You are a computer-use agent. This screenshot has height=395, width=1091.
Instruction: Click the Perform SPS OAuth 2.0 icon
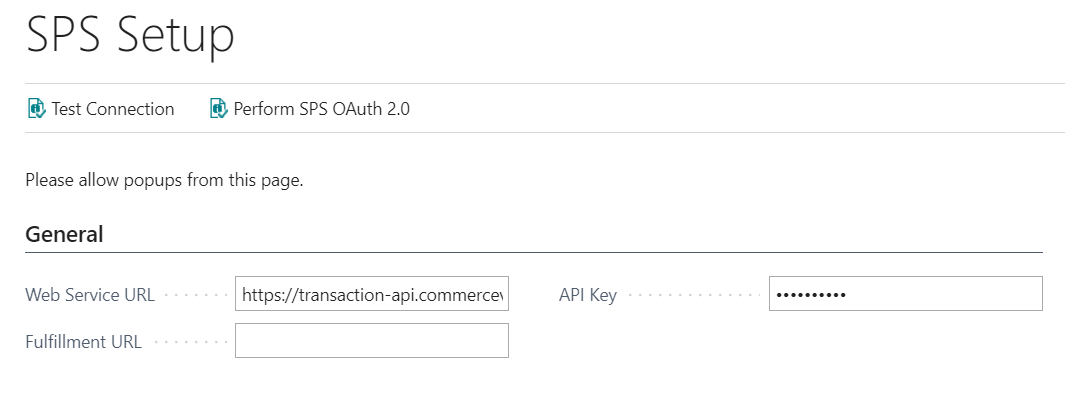(x=218, y=108)
